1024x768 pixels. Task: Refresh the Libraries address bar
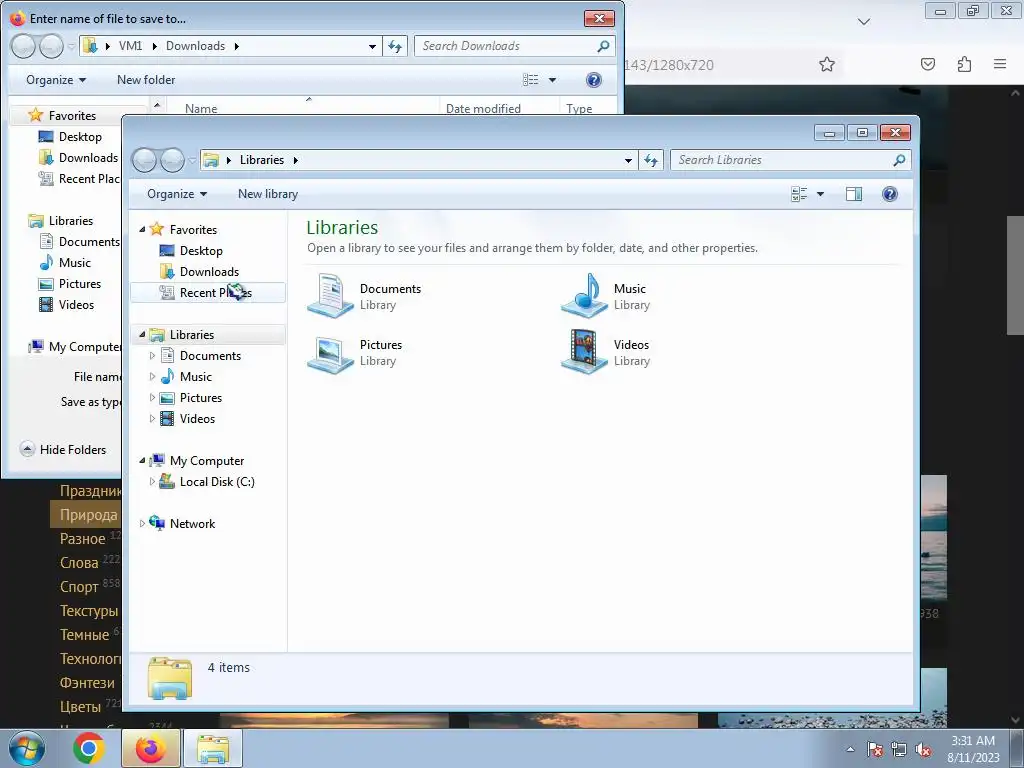(651, 160)
